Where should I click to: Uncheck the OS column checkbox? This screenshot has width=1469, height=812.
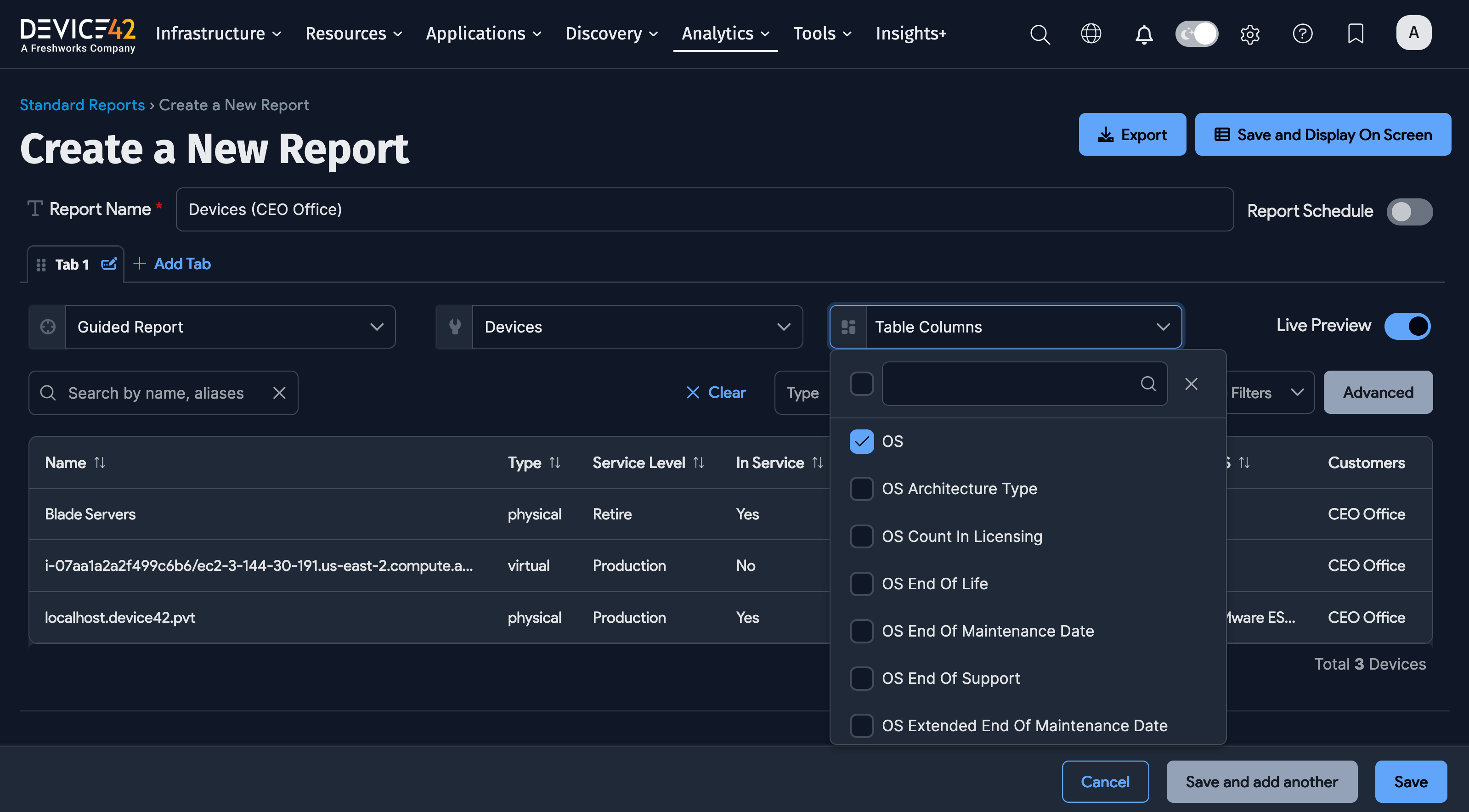point(861,441)
